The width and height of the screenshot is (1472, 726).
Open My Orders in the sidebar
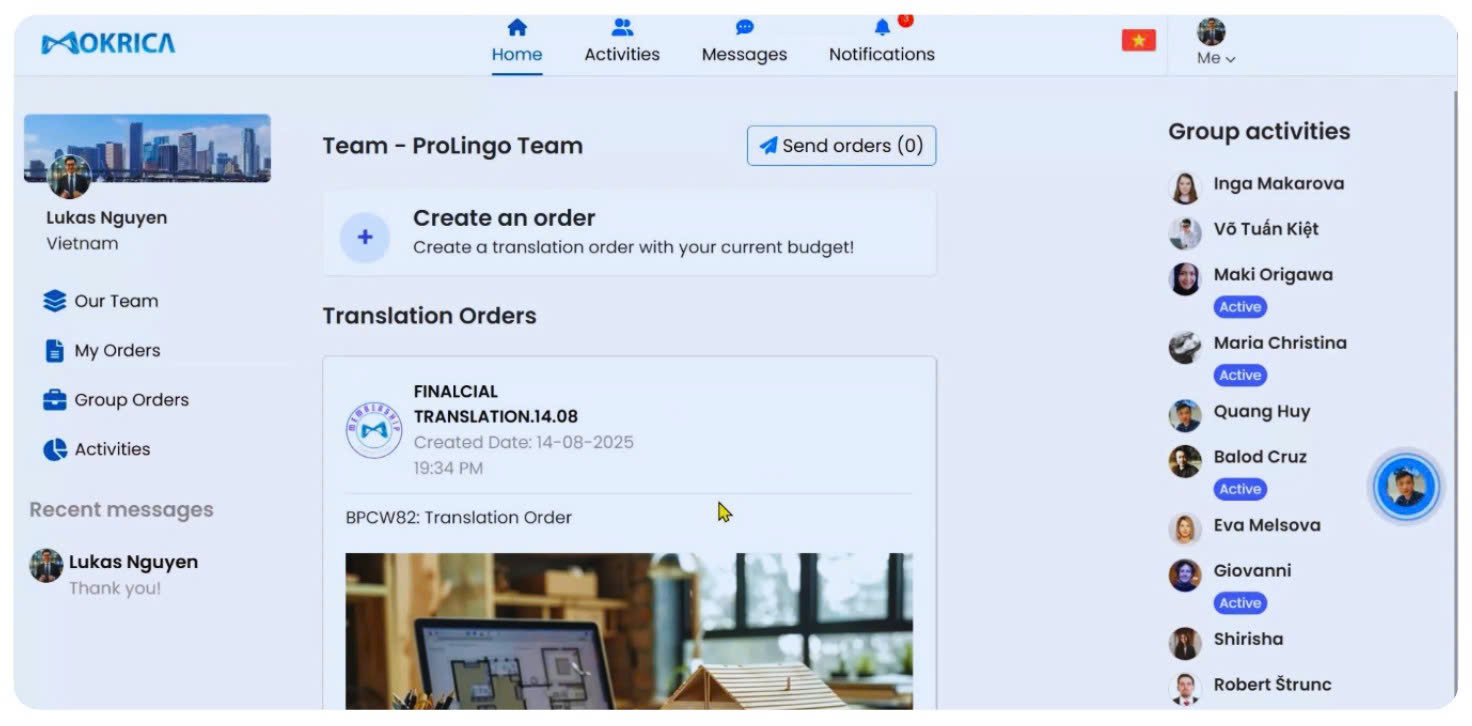point(102,350)
